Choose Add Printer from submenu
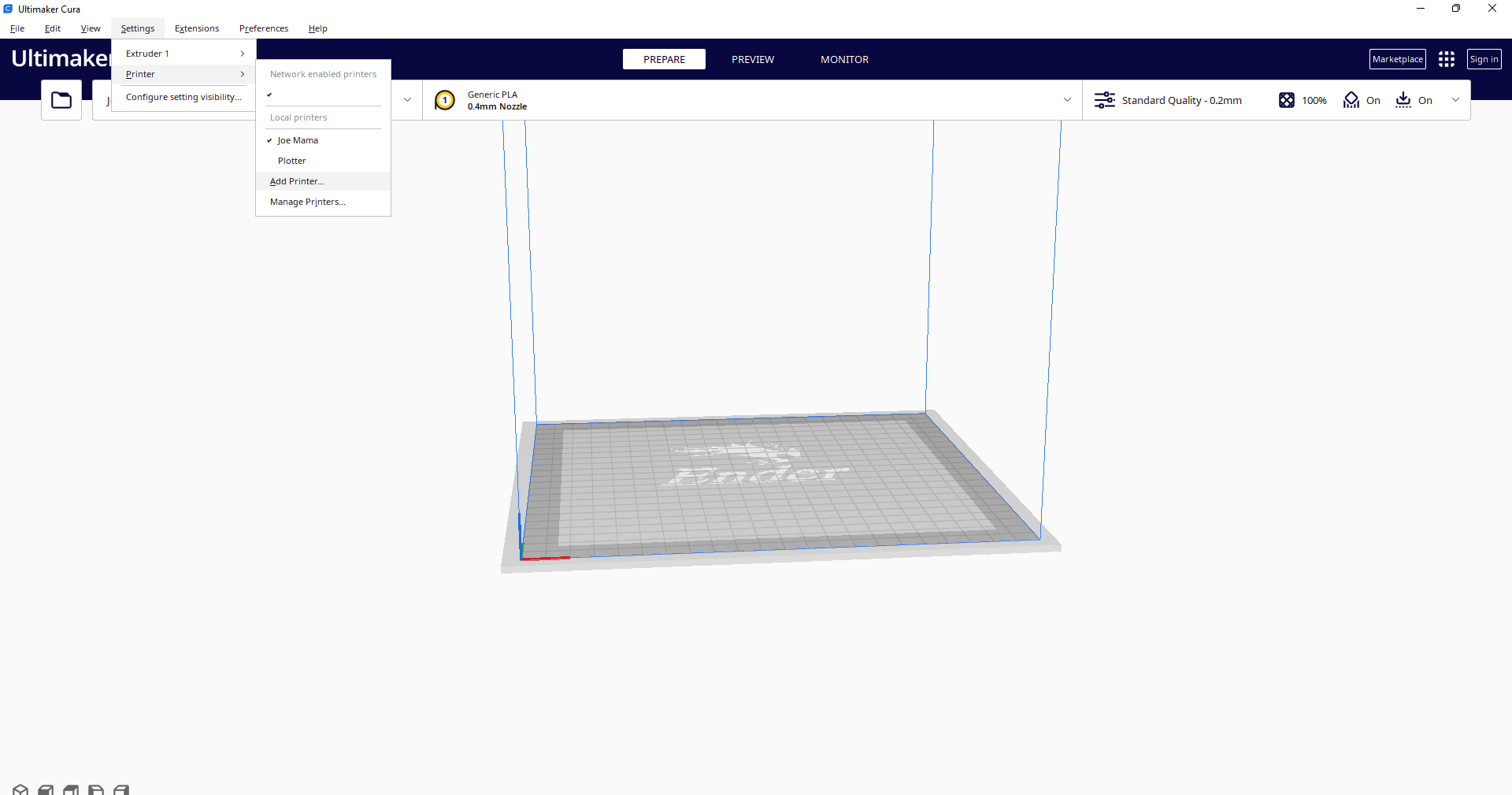The height and width of the screenshot is (795, 1512). (x=323, y=181)
